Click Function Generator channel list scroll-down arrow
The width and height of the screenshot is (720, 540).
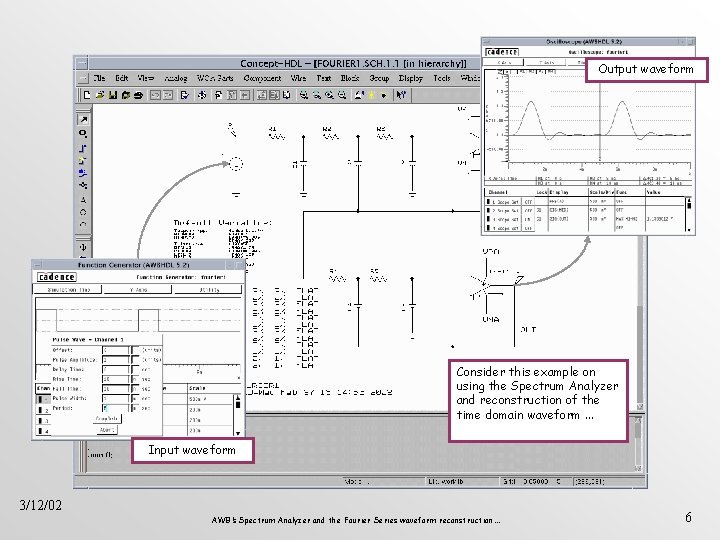pyautogui.click(x=238, y=433)
